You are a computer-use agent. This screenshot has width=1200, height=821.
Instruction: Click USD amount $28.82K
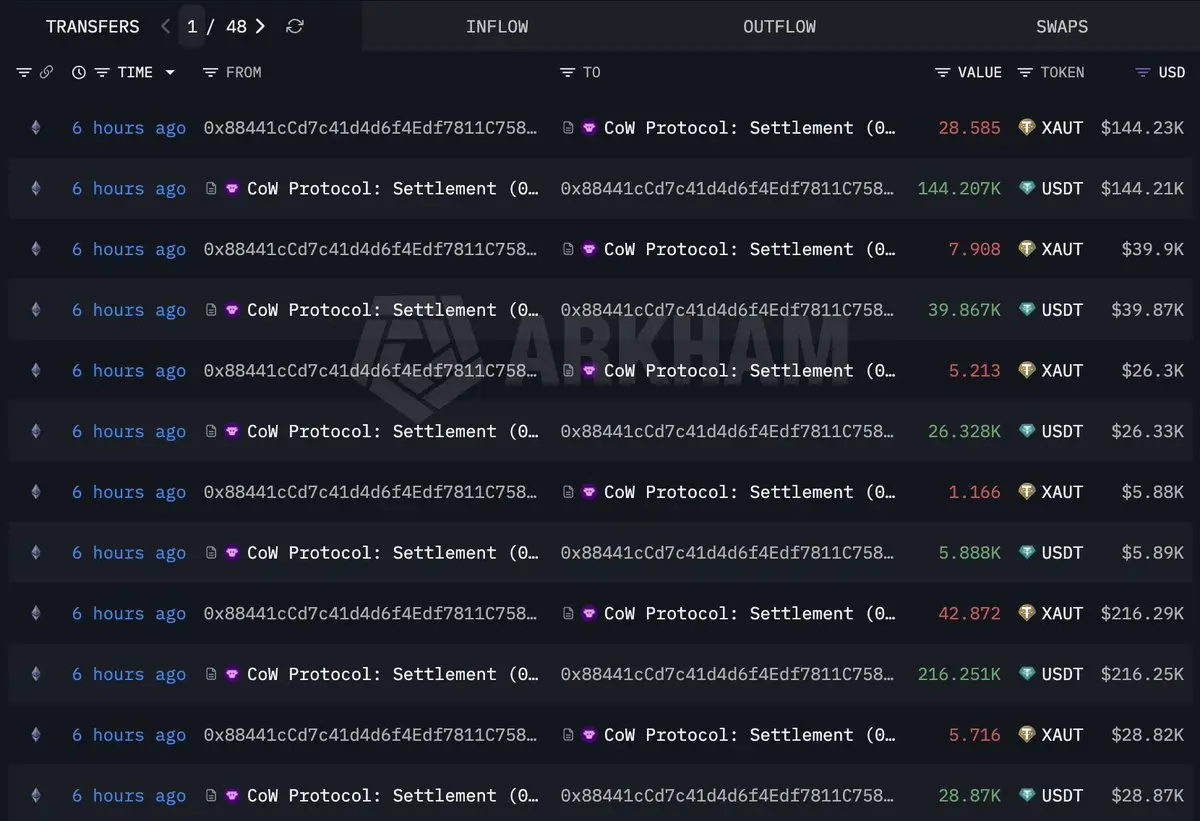point(1148,735)
